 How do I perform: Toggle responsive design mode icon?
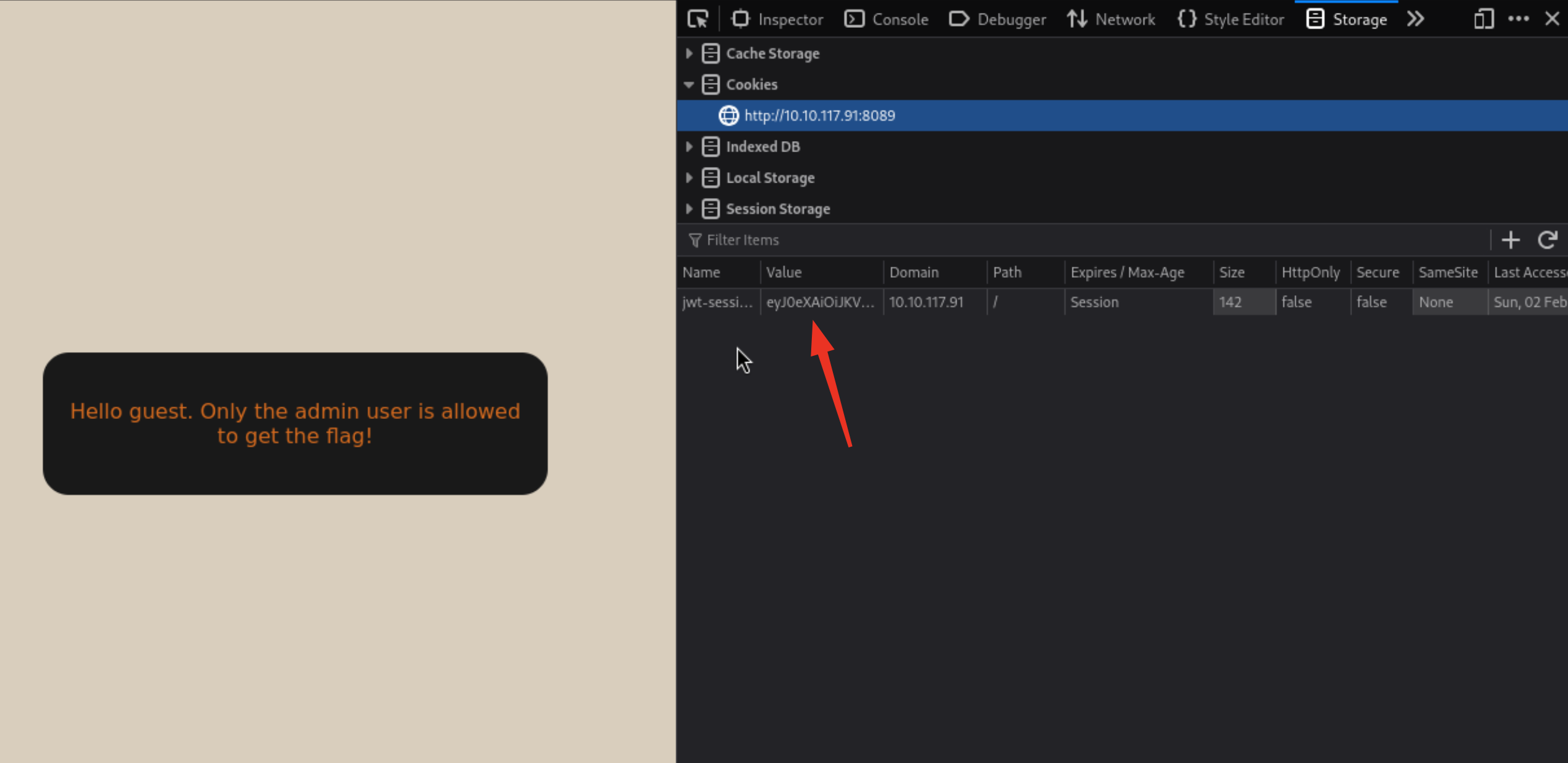pyautogui.click(x=1483, y=19)
